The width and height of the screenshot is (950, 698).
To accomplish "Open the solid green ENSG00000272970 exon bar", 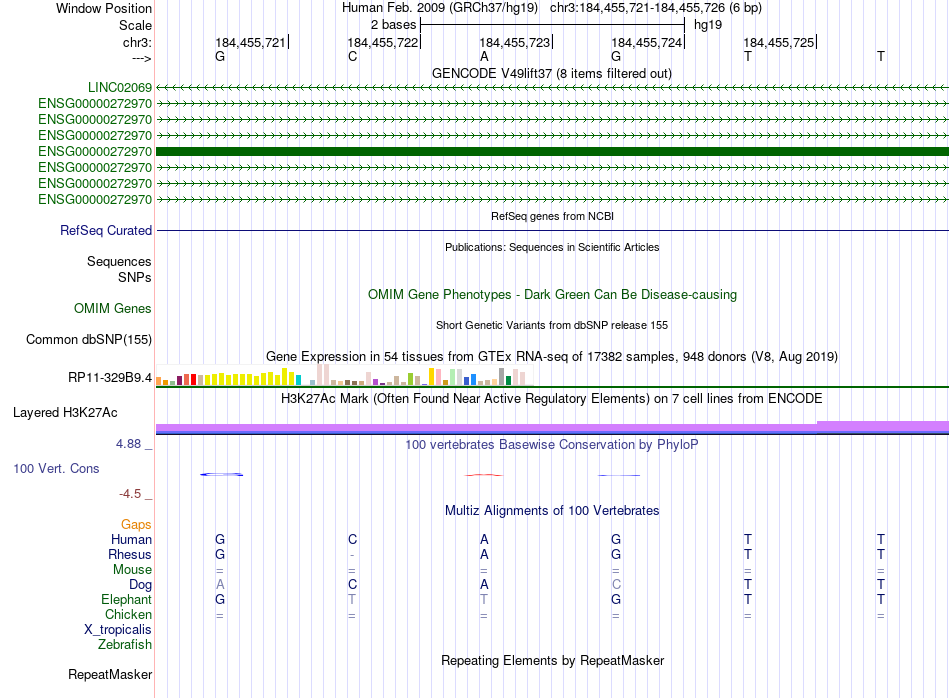I will pos(552,151).
